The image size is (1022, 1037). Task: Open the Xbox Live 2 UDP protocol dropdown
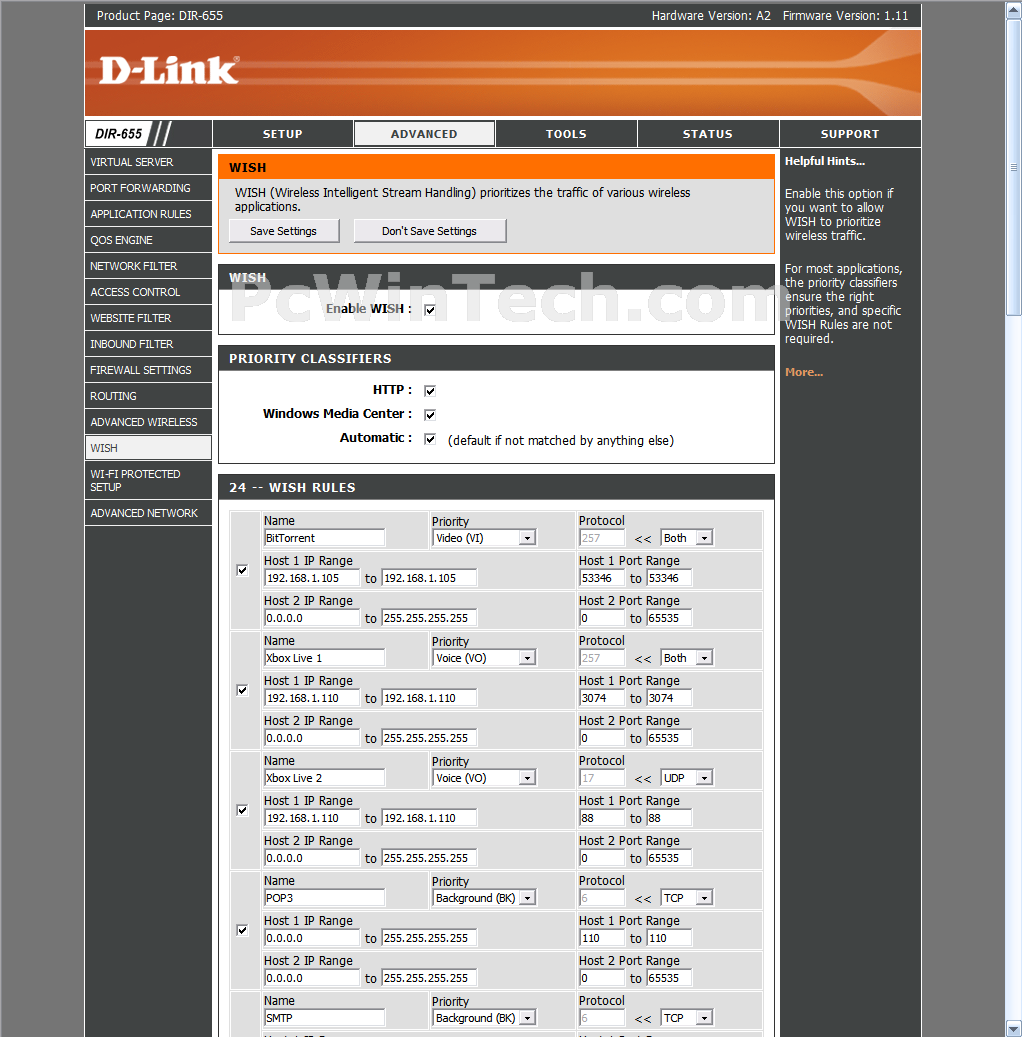687,778
